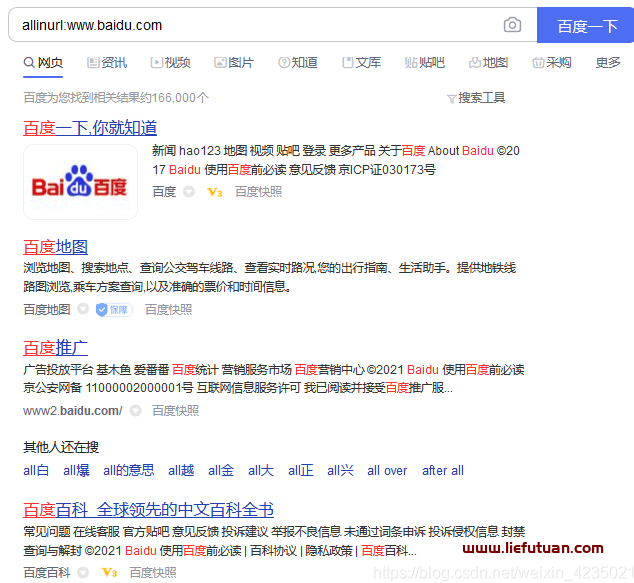Click related search all大
The height and width of the screenshot is (583, 634).
261,471
